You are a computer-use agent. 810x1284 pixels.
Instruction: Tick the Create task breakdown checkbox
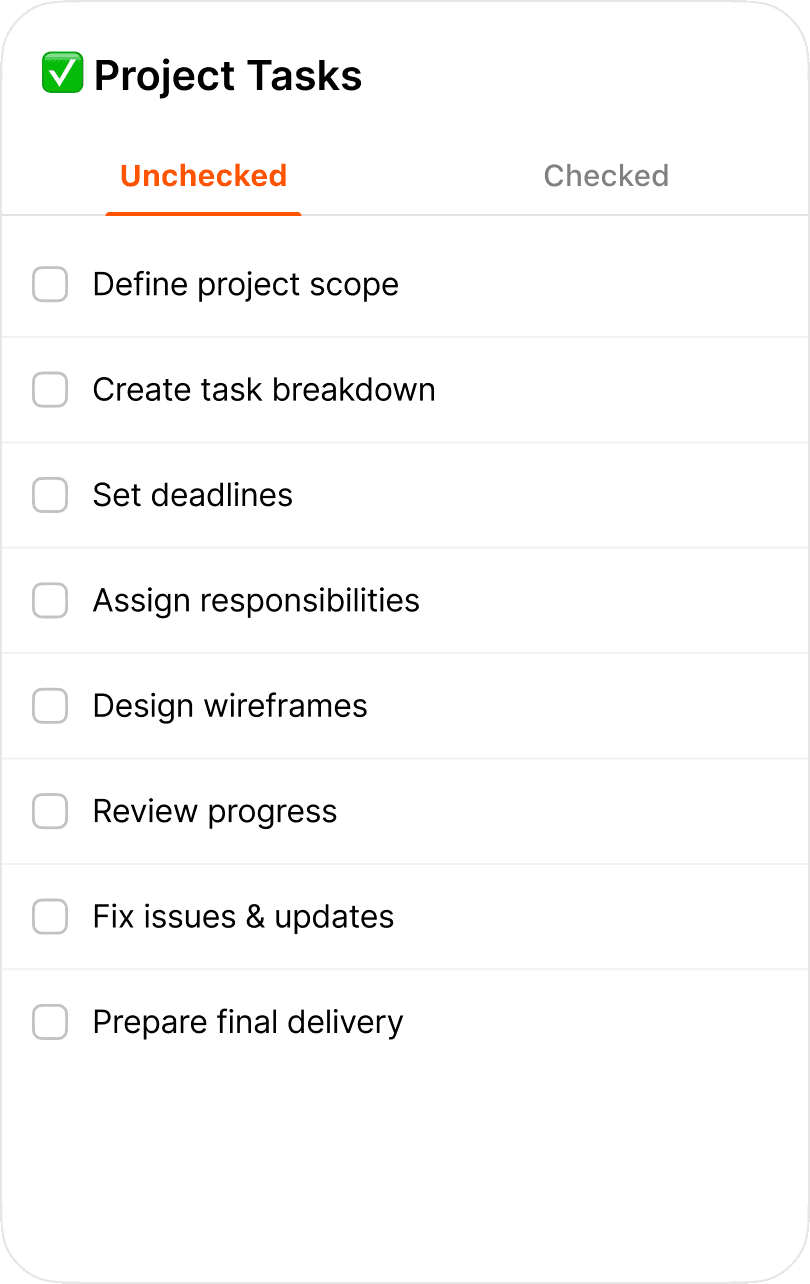[50, 390]
